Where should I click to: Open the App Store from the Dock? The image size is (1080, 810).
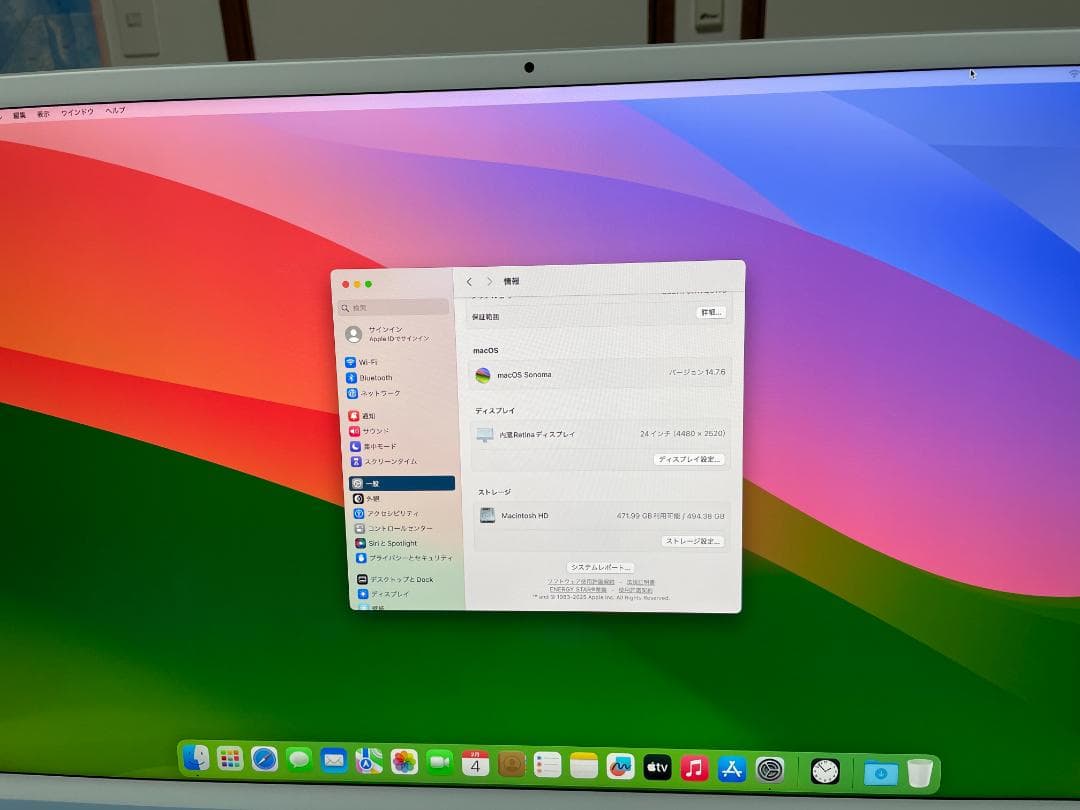[732, 769]
